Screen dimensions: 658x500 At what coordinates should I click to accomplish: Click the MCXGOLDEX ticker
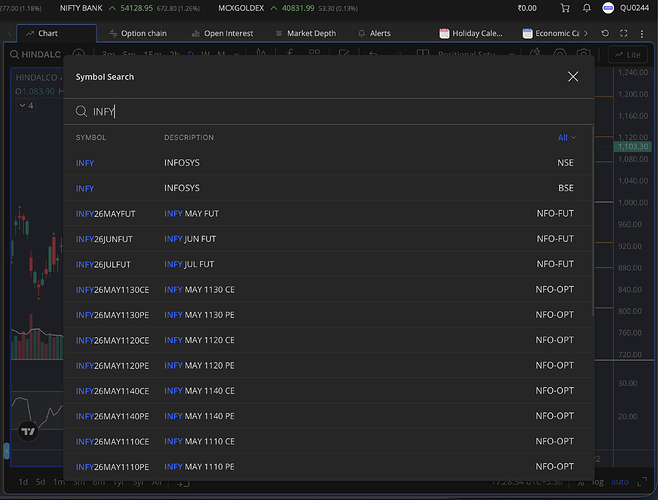pos(288,8)
